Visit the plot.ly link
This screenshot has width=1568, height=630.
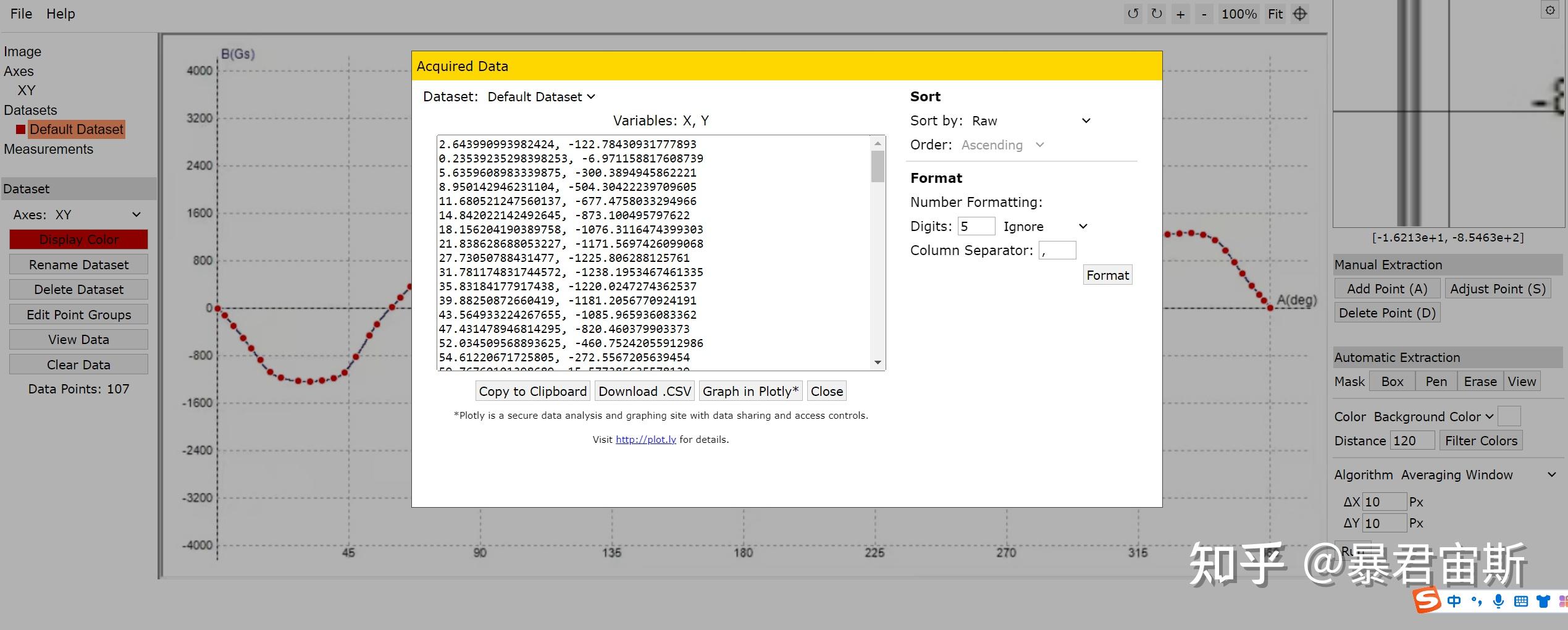coord(645,439)
